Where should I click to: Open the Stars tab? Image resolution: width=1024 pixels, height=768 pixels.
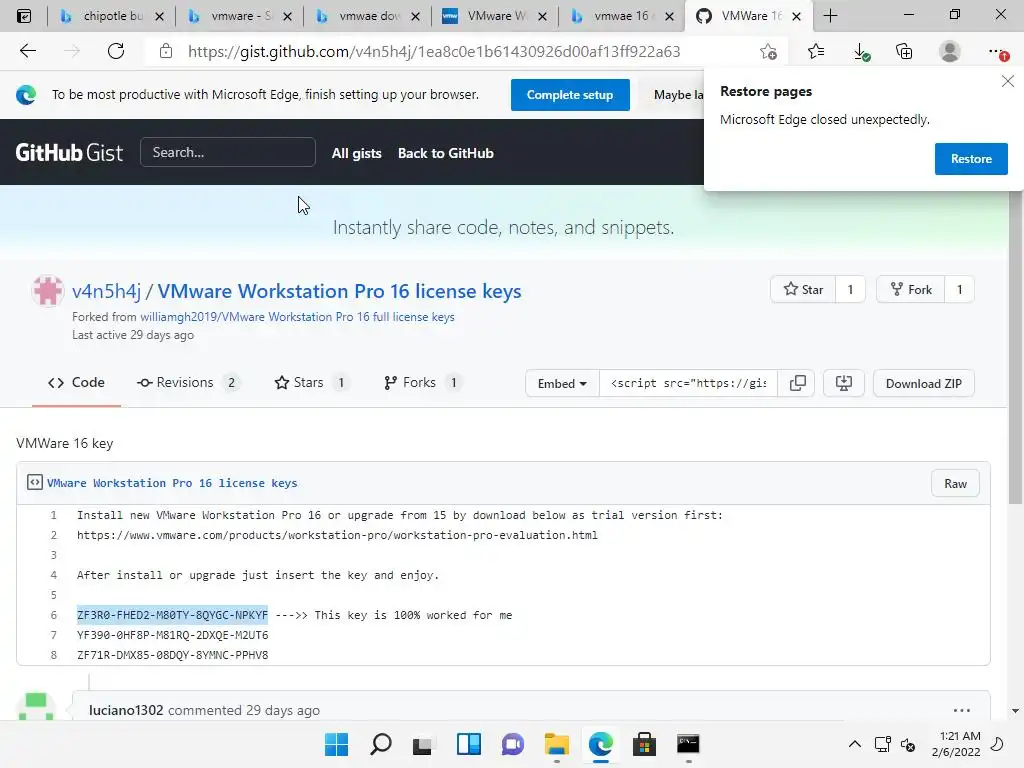click(x=311, y=383)
